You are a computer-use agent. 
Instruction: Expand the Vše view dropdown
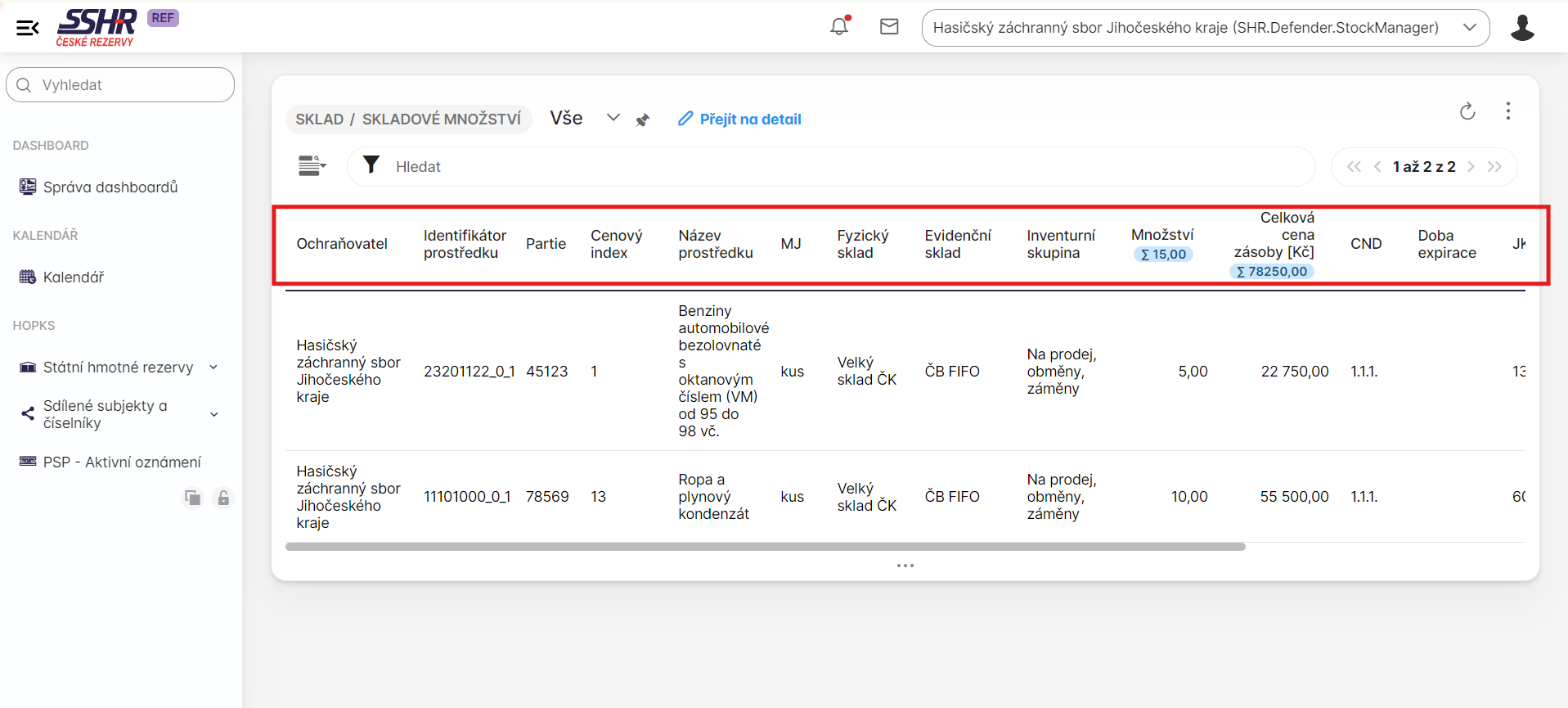[613, 118]
